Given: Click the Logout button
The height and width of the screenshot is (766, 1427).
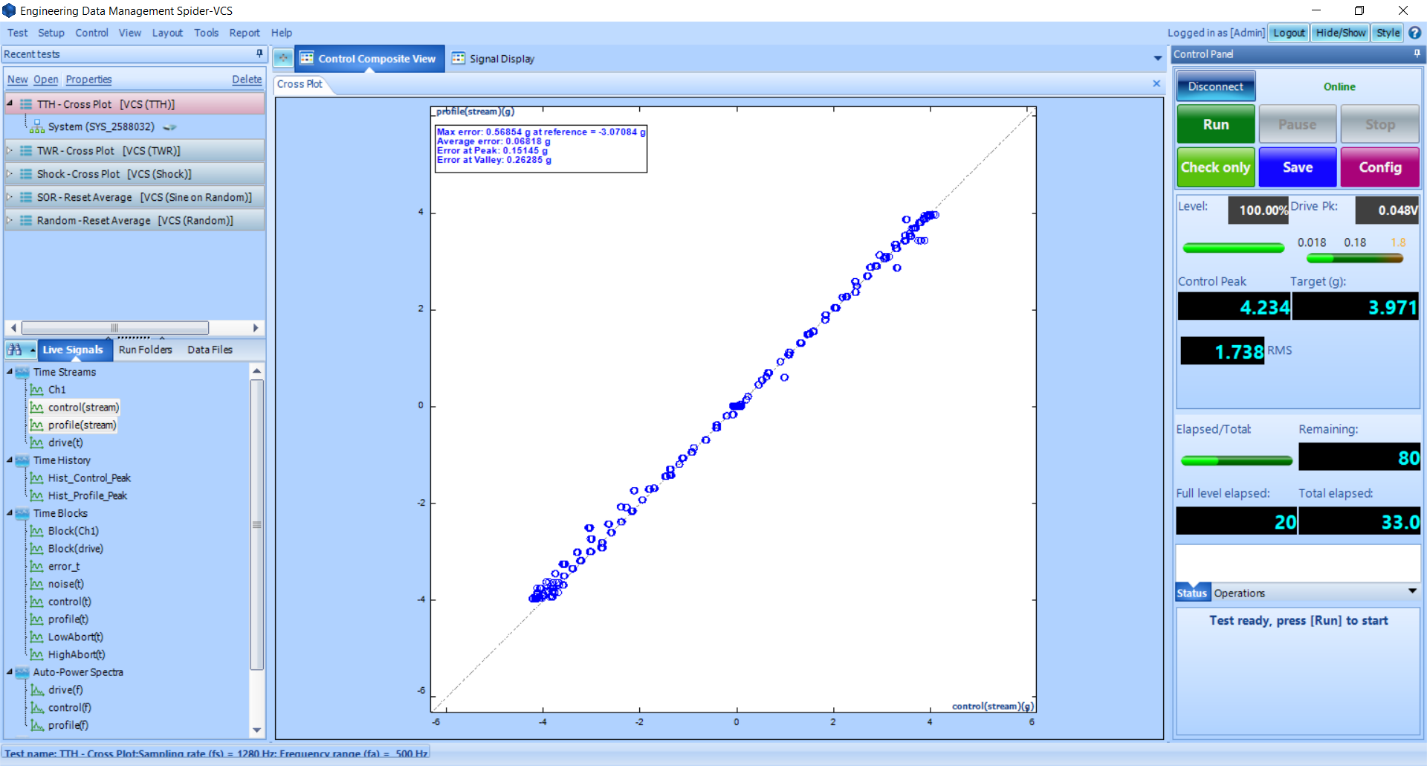Looking at the screenshot, I should pos(1289,32).
